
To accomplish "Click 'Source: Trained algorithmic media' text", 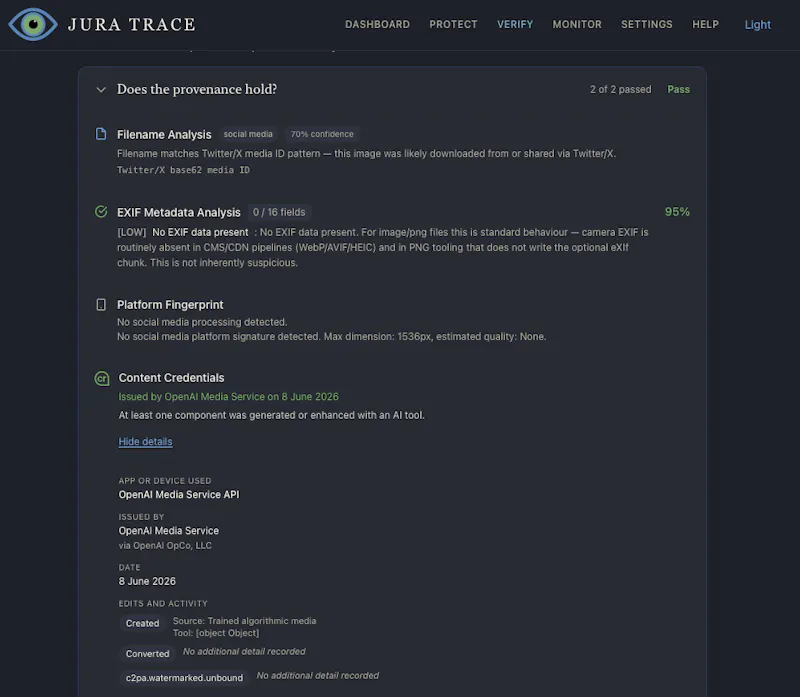I will point(244,621).
